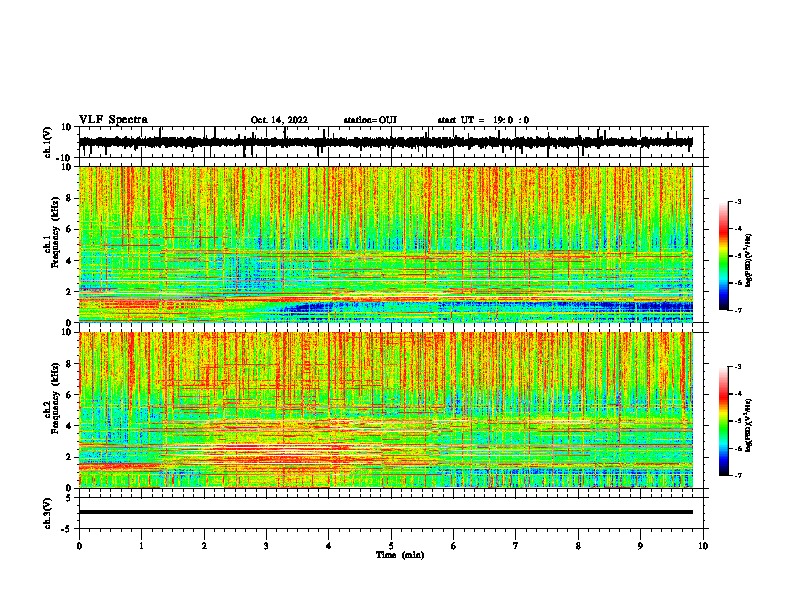Click the "8" kHz tick on the ch.1 spectrogram
This screenshot has height=612, width=792.
69,198
